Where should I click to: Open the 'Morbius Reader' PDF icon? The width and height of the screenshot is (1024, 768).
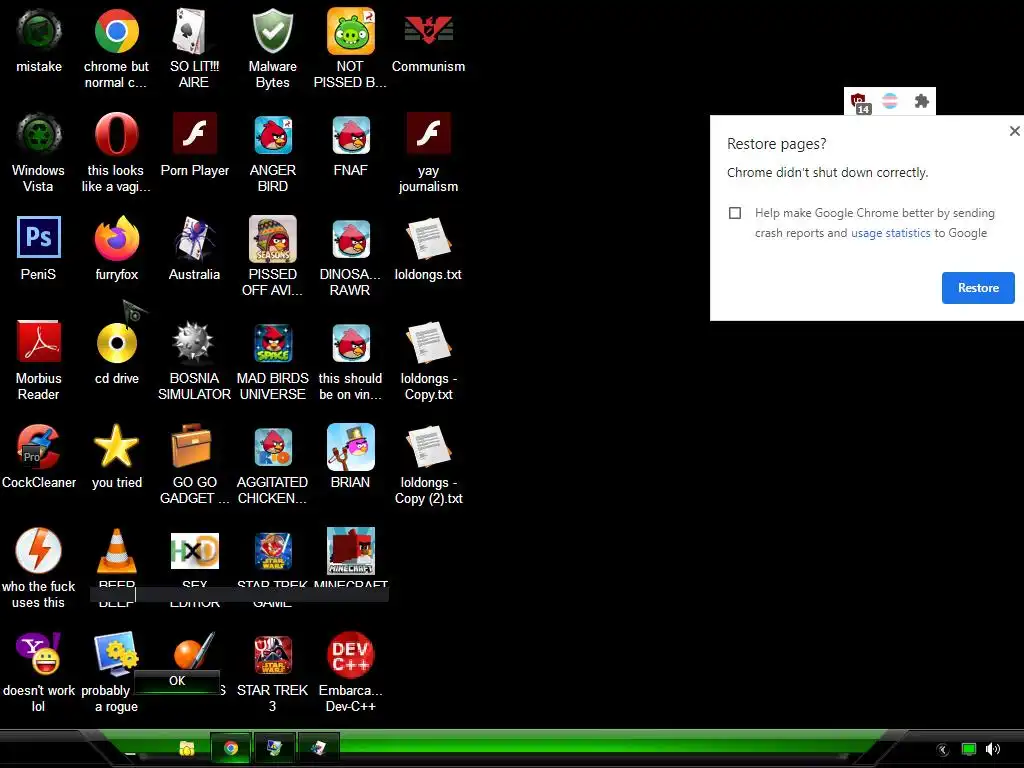[x=39, y=342]
